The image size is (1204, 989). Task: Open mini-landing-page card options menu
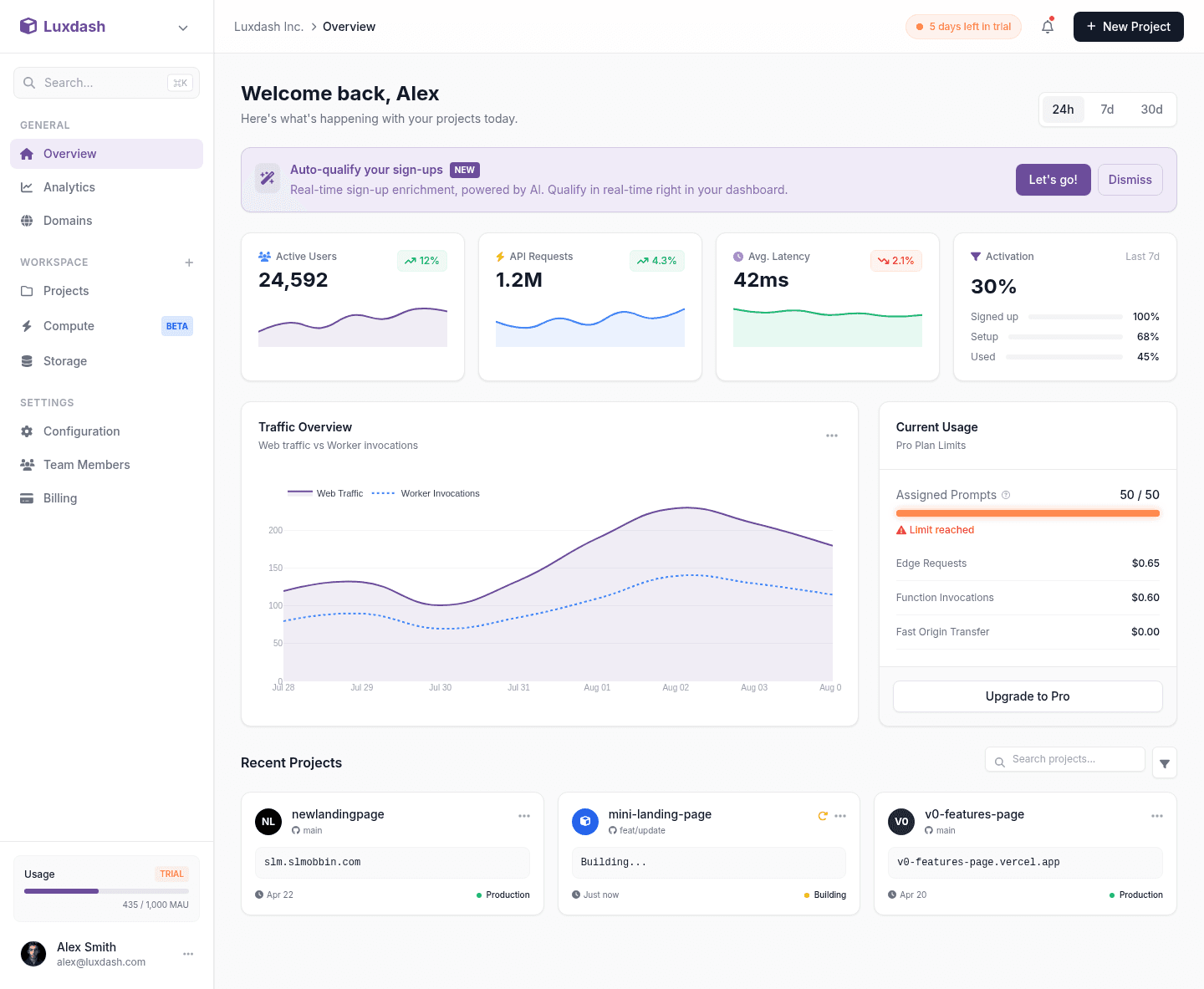pyautogui.click(x=840, y=816)
